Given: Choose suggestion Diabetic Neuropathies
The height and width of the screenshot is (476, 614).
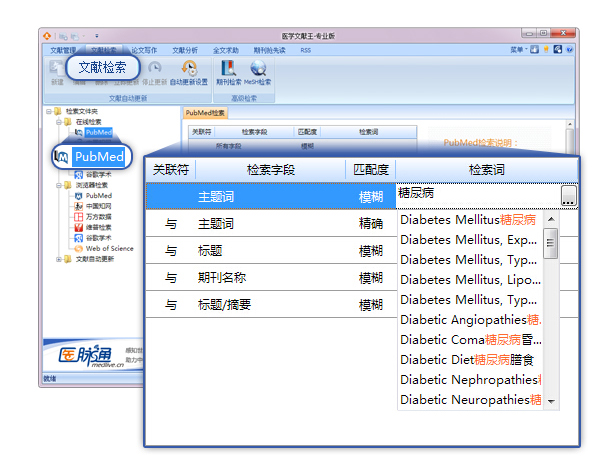Looking at the screenshot, I should 469,399.
